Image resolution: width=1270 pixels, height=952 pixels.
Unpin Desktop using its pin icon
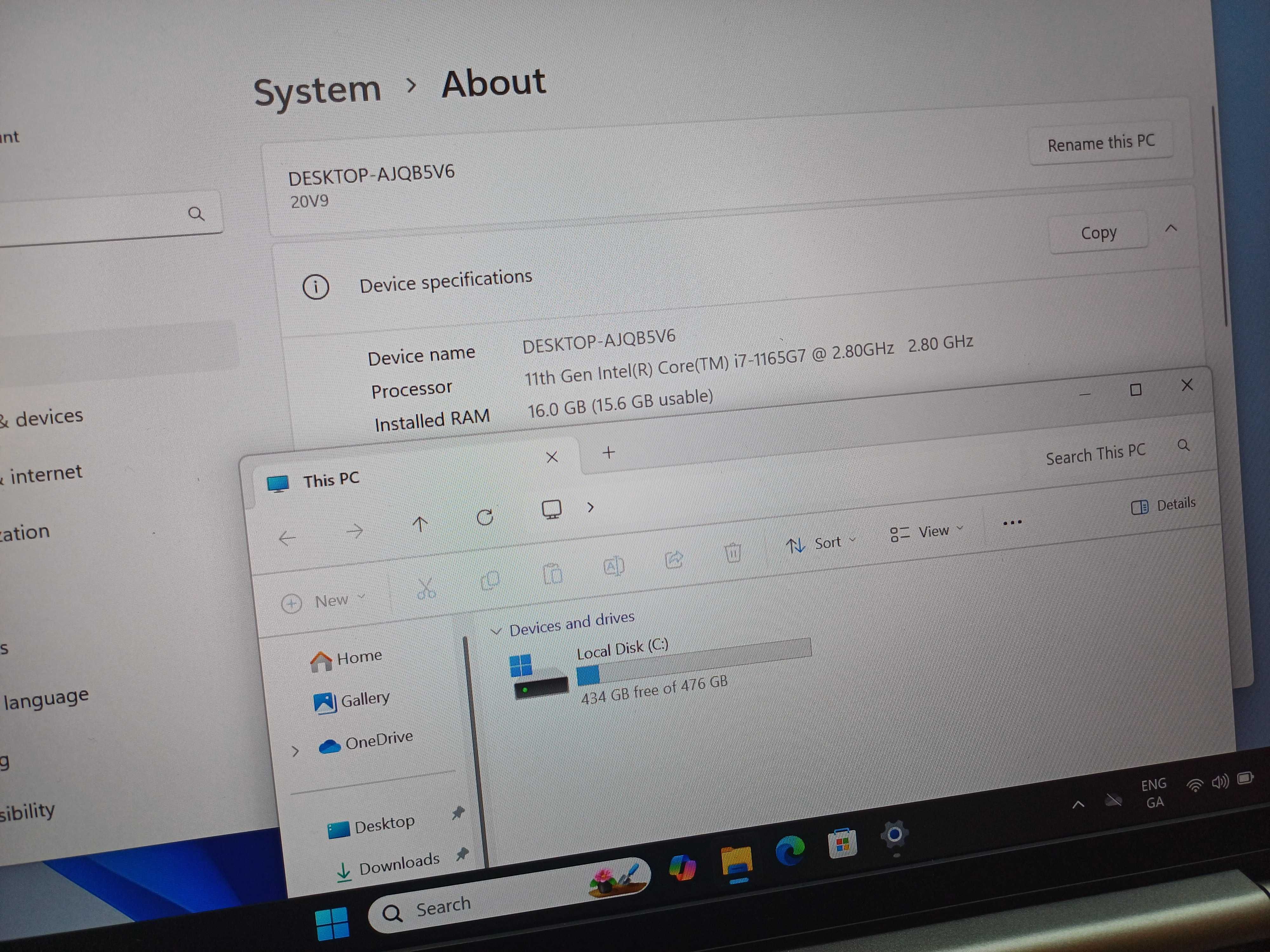tap(458, 813)
